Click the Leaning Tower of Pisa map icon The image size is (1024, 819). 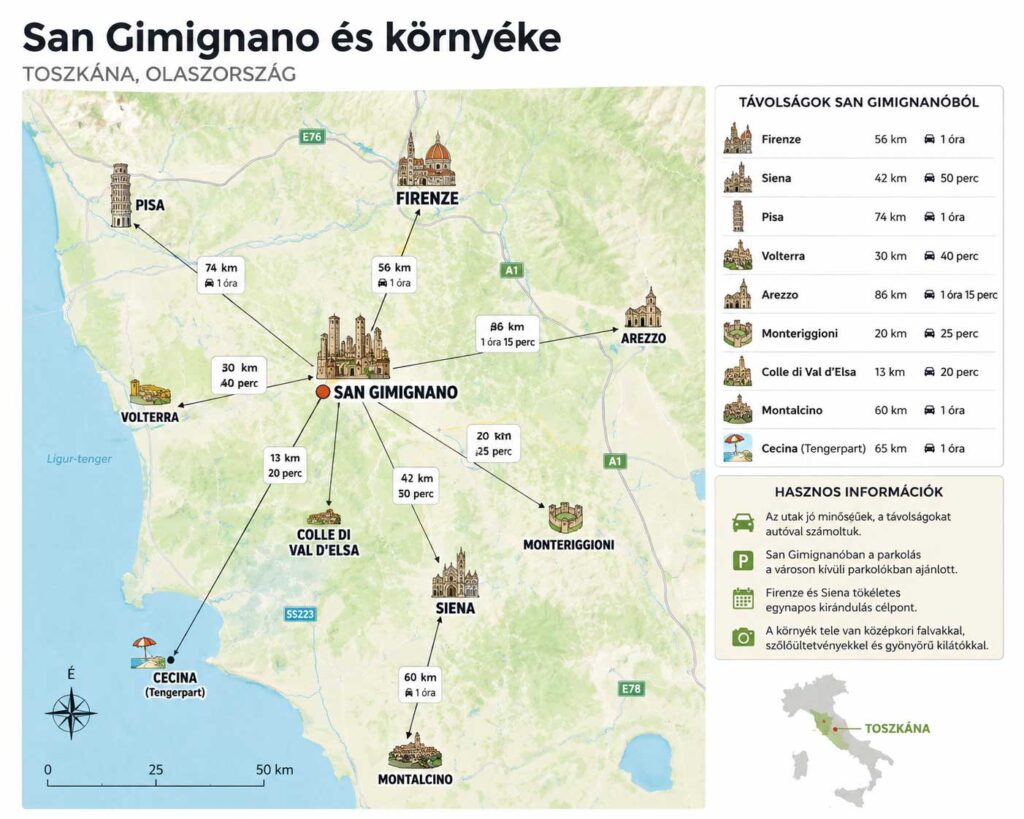coord(120,195)
